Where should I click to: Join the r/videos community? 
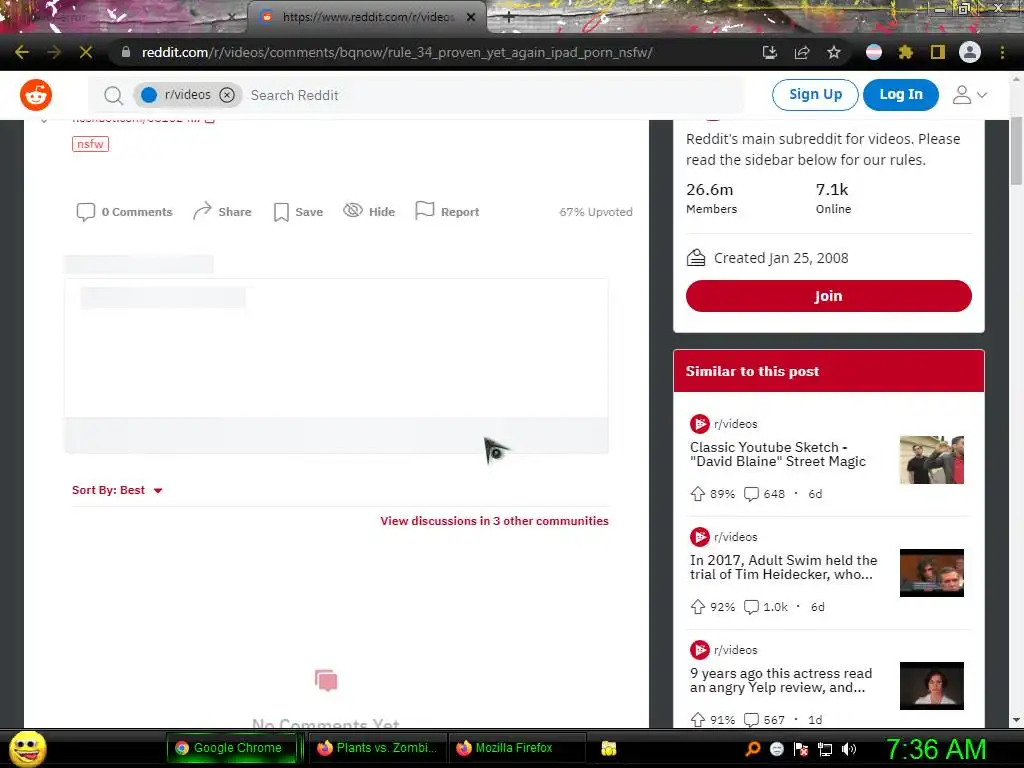pos(829,296)
